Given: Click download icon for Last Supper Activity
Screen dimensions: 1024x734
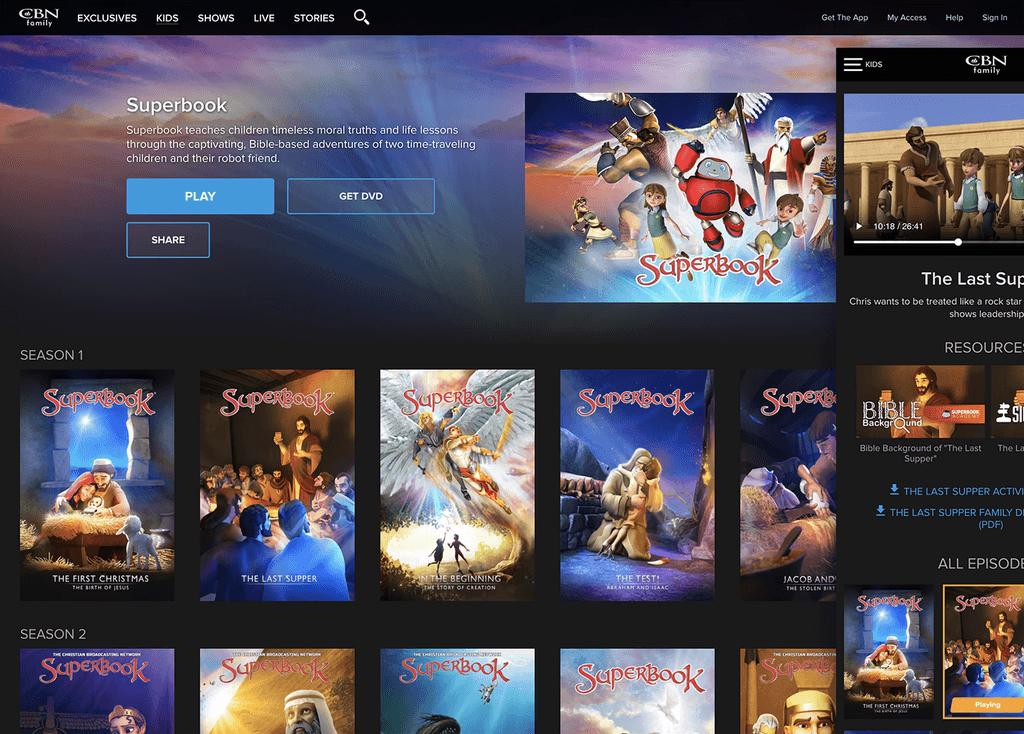Looking at the screenshot, I should click(x=894, y=489).
